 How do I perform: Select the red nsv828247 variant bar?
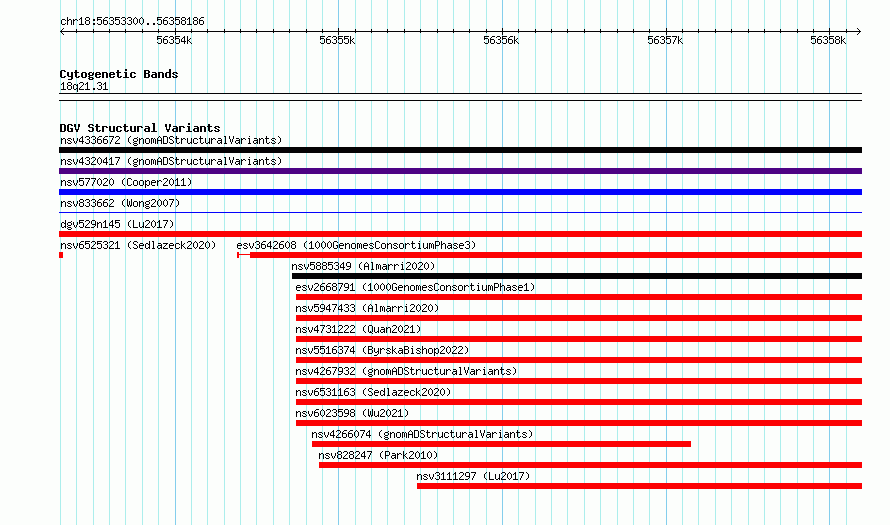tap(590, 465)
